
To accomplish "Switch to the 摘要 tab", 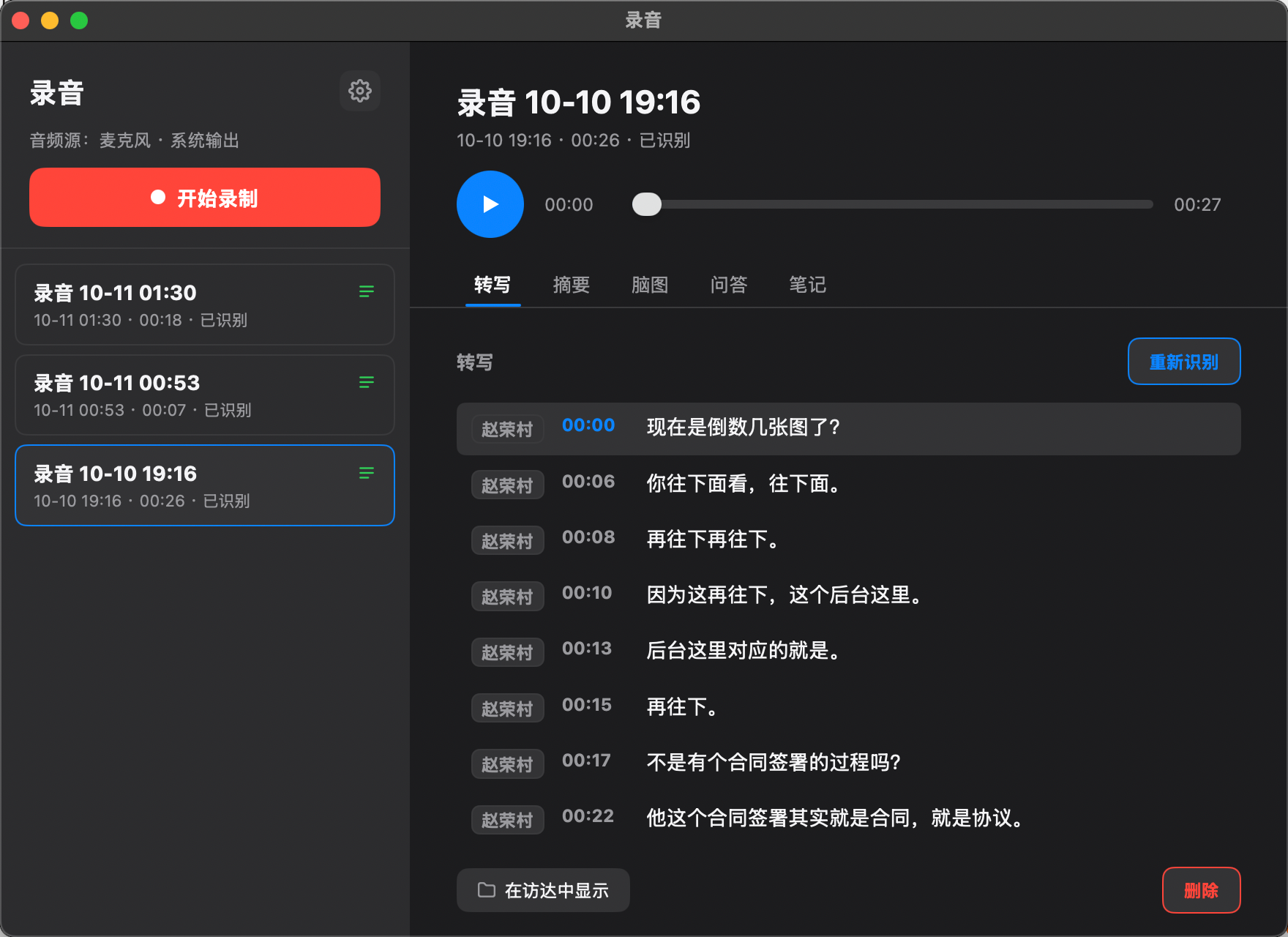I will point(572,285).
